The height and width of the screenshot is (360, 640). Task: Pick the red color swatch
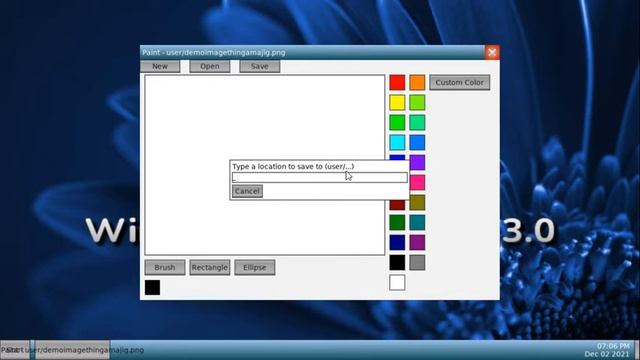point(397,82)
